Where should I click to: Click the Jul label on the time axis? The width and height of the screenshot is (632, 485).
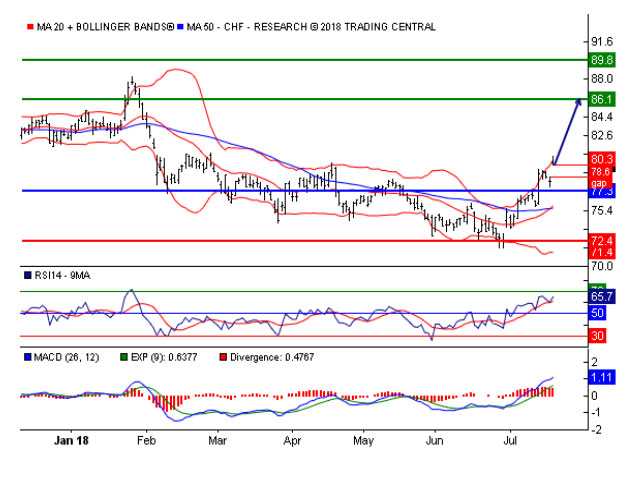click(x=508, y=439)
